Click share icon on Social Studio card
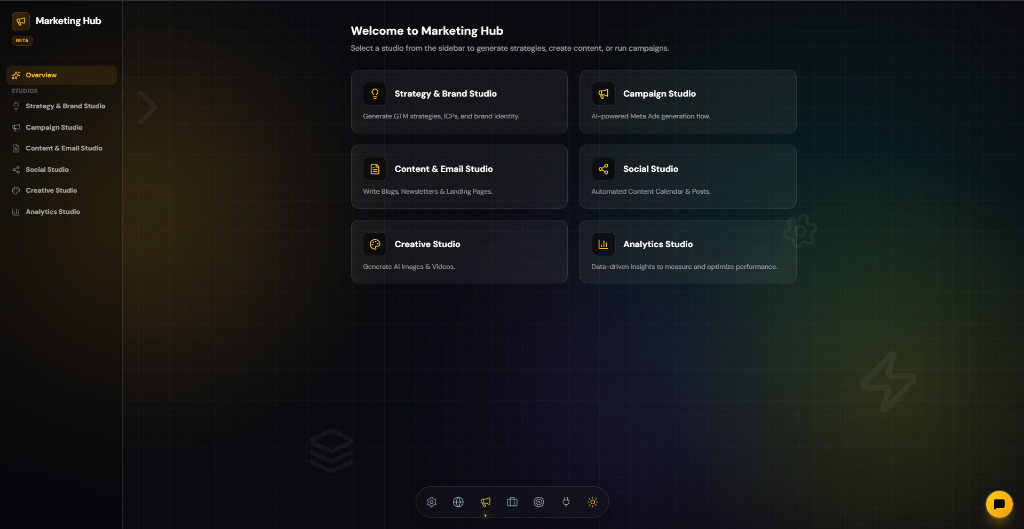The width and height of the screenshot is (1024, 529). point(603,169)
